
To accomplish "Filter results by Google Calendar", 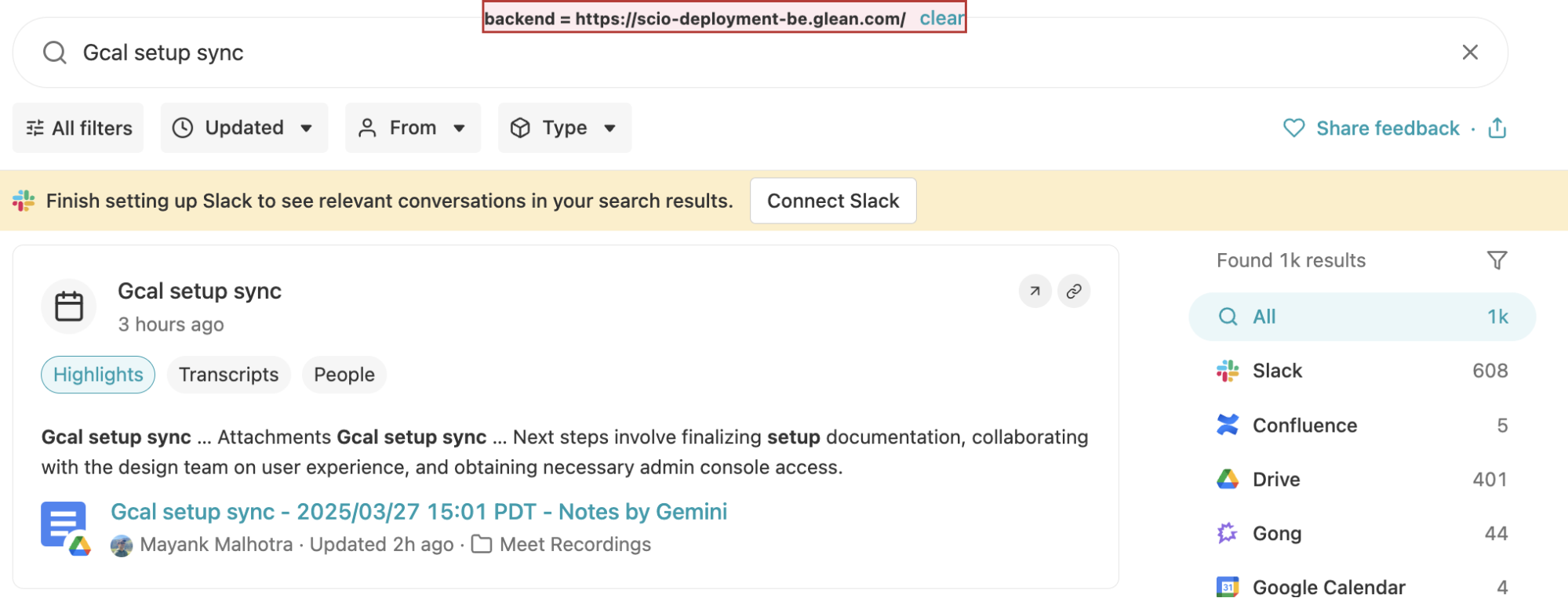I will (x=1362, y=586).
